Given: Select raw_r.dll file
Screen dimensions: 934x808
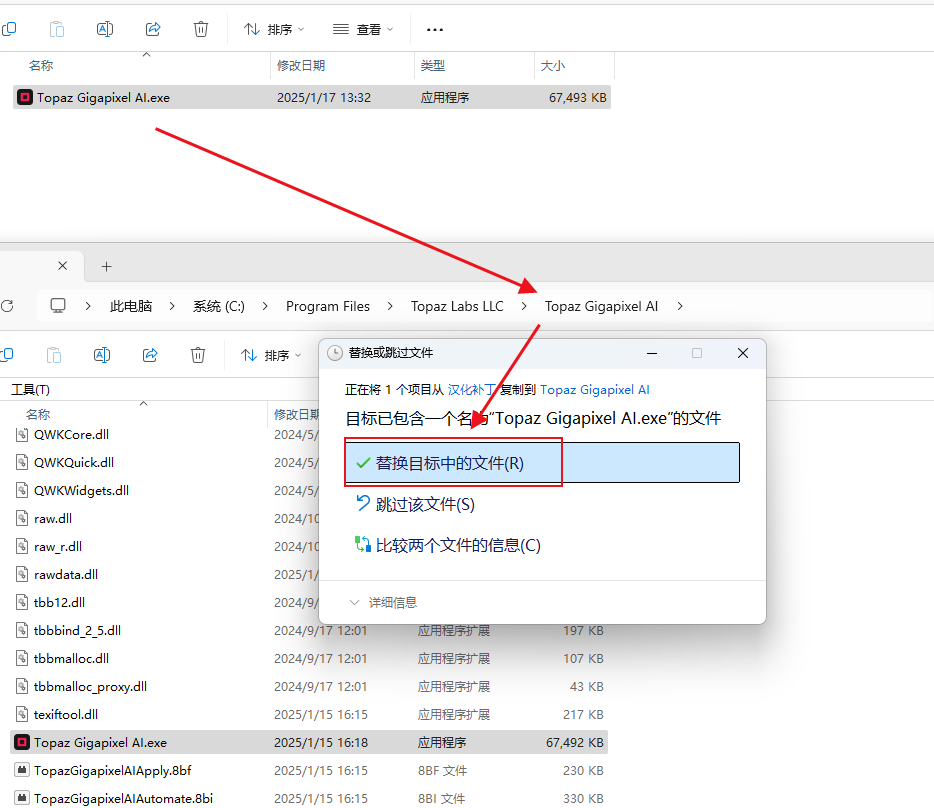Looking at the screenshot, I should (58, 546).
